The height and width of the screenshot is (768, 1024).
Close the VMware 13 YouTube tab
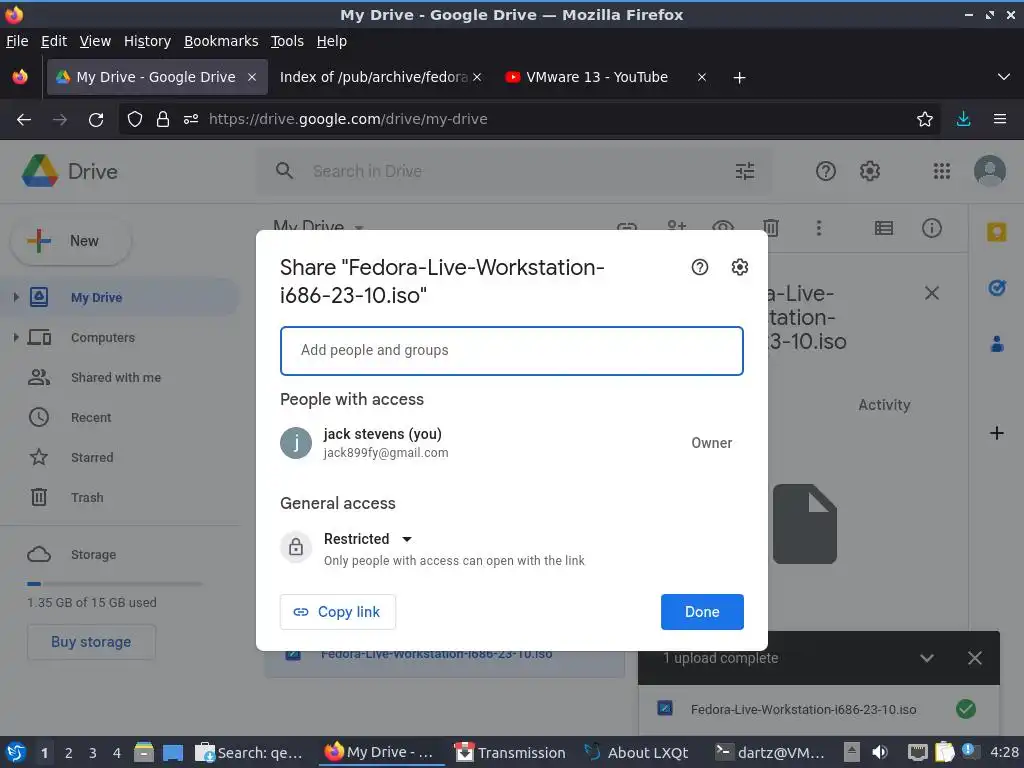coord(702,77)
